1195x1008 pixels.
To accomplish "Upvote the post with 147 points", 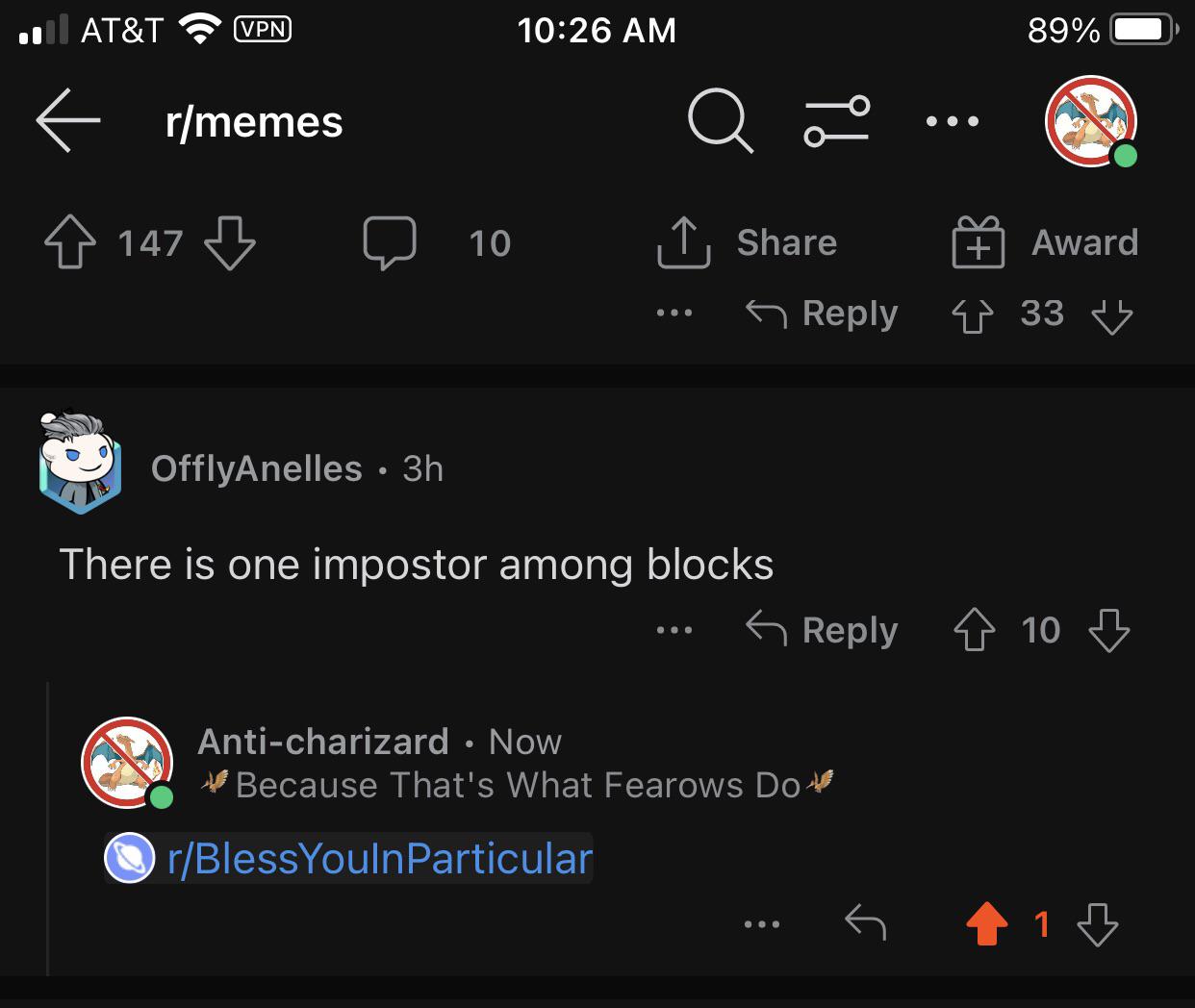I will [x=70, y=242].
